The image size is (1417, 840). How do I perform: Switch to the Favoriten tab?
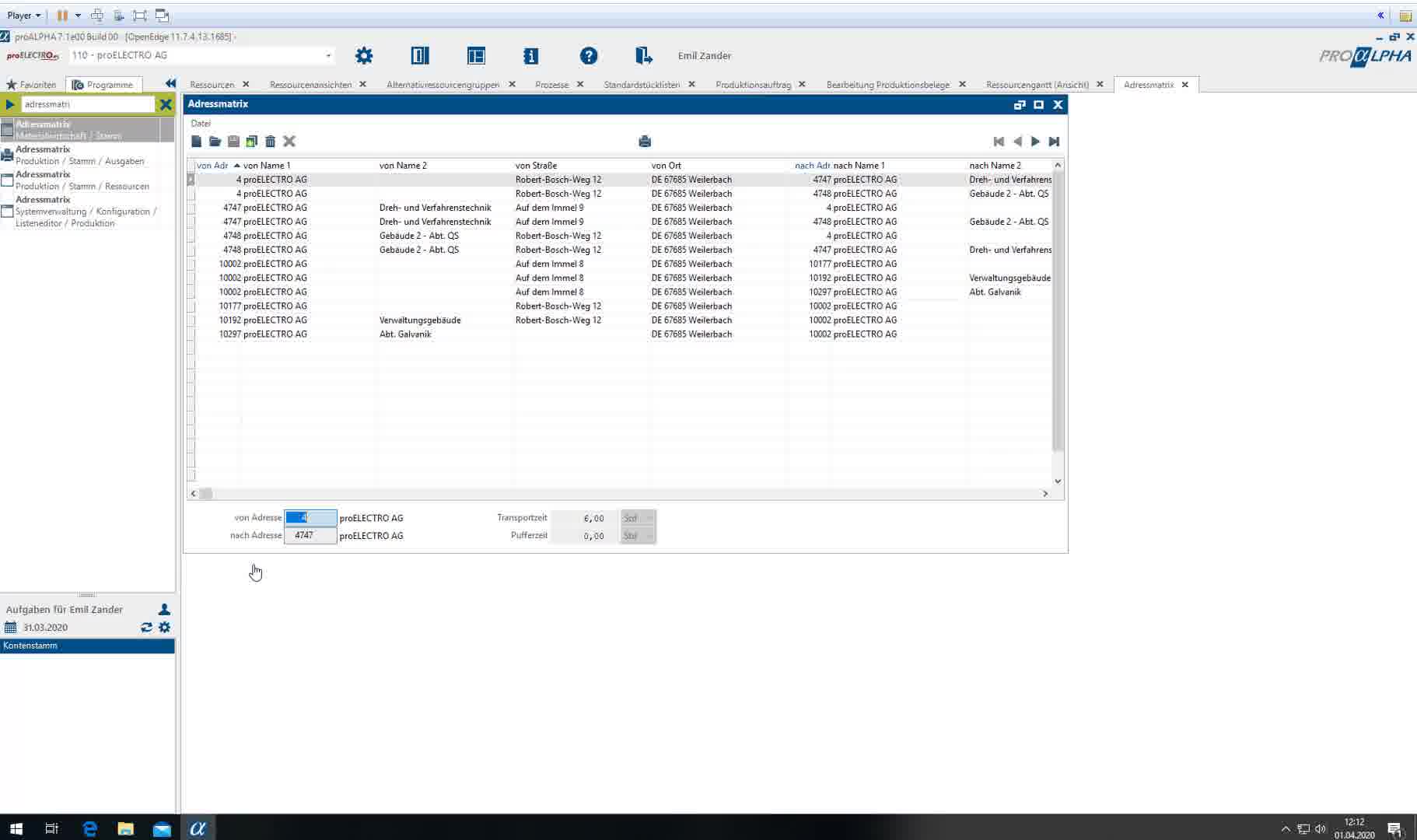[x=32, y=84]
